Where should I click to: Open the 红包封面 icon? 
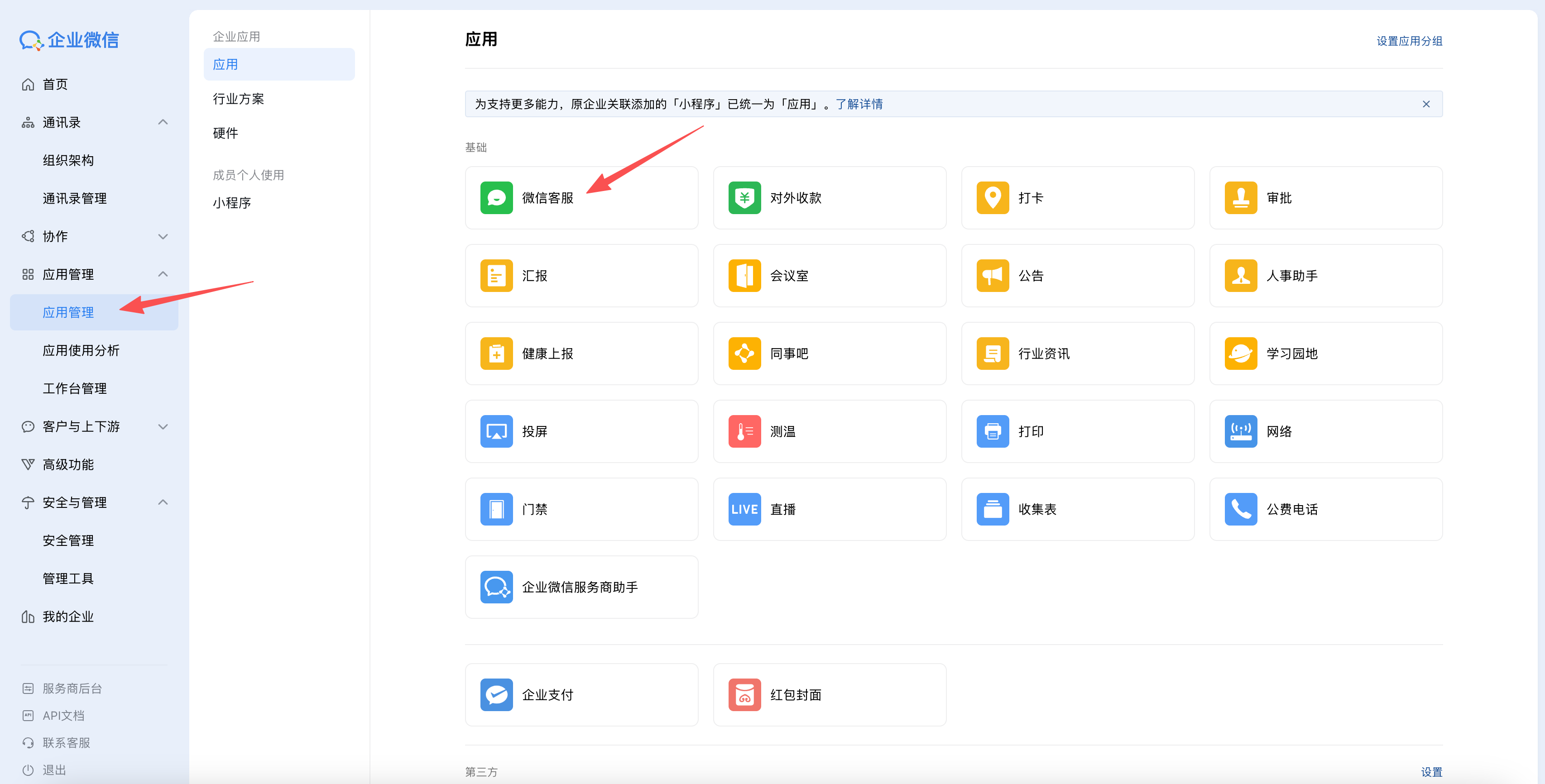[x=744, y=695]
